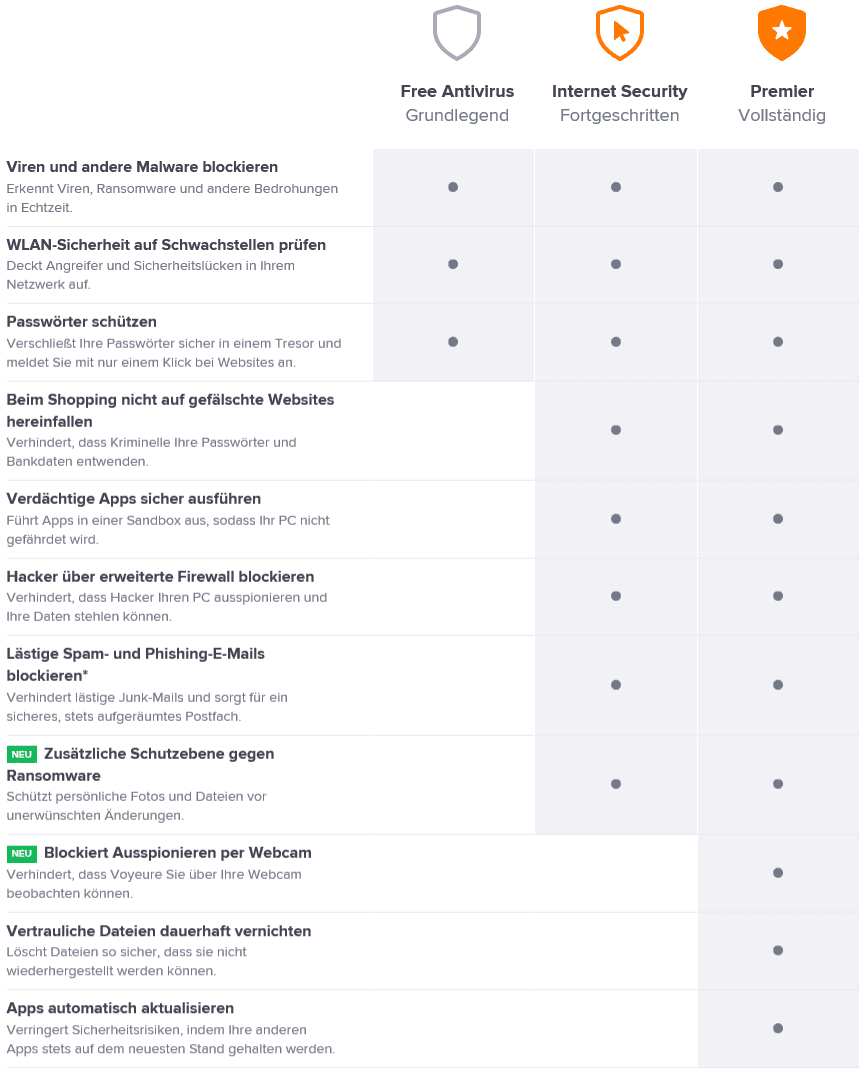
Task: Click 'Vertrauliche Dateien dauerhaft vernichten' title
Action: [x=159, y=931]
